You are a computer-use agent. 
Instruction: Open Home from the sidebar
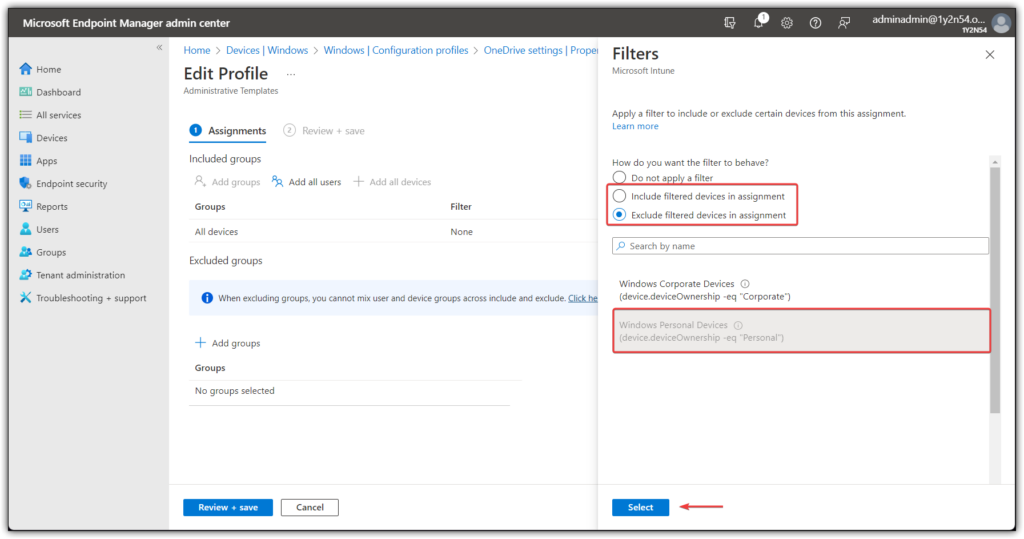(x=40, y=69)
